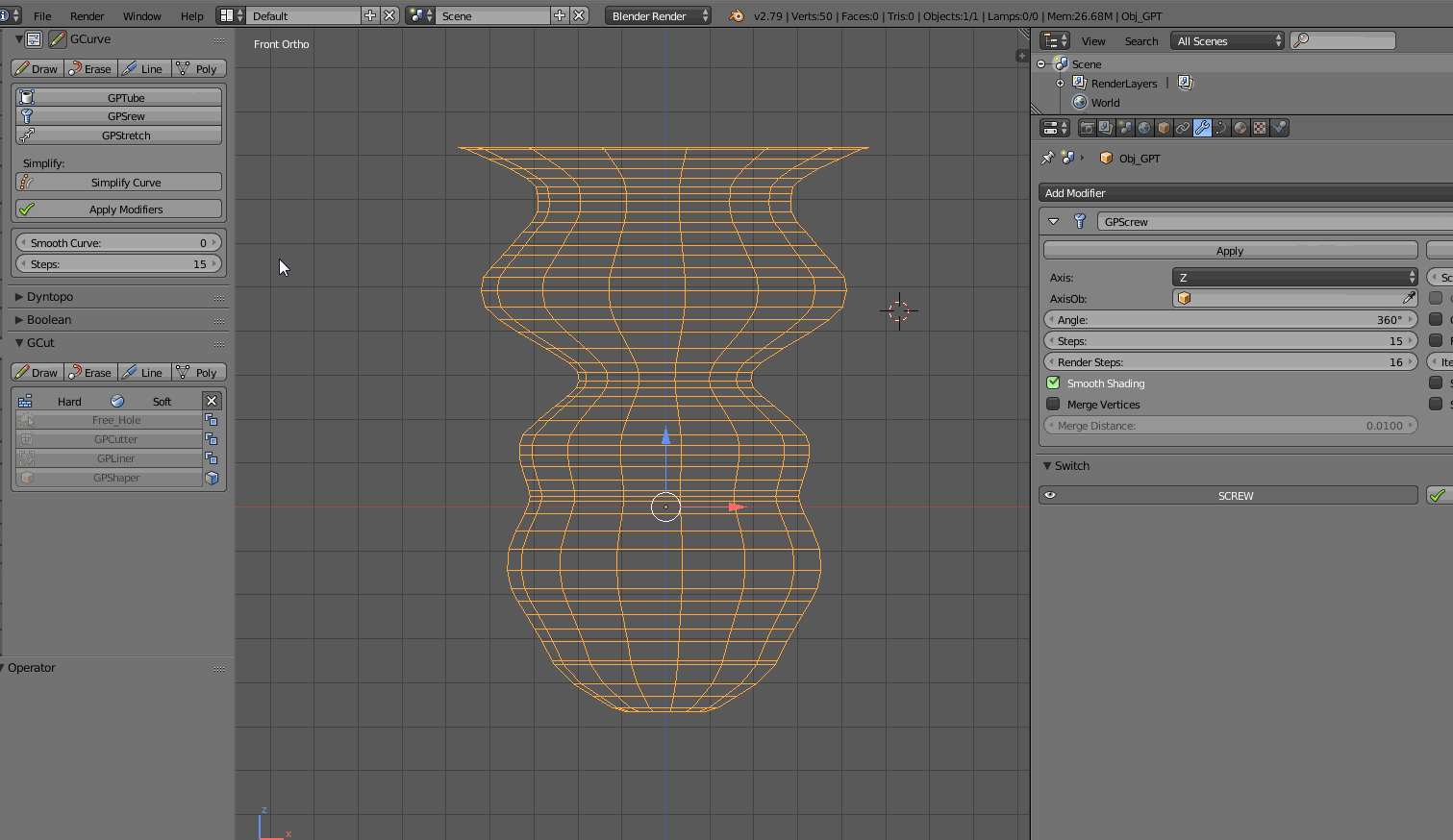Click the cube icon next to GPShaper
The image size is (1453, 840).
[x=212, y=478]
